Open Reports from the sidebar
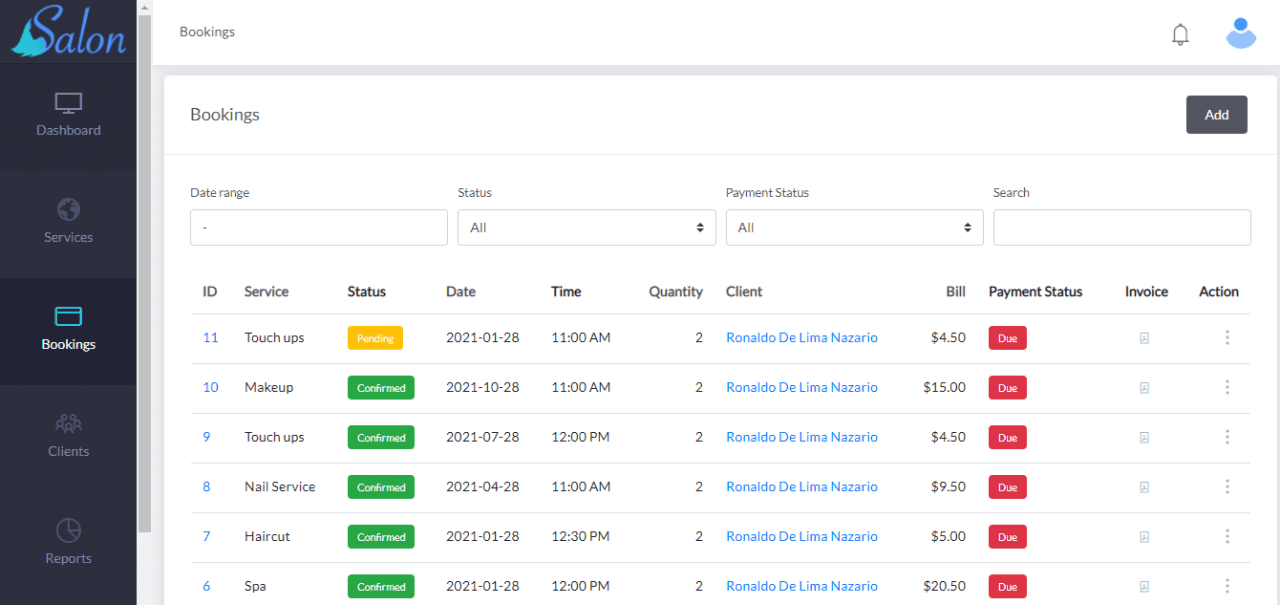The height and width of the screenshot is (605, 1280). 68,544
